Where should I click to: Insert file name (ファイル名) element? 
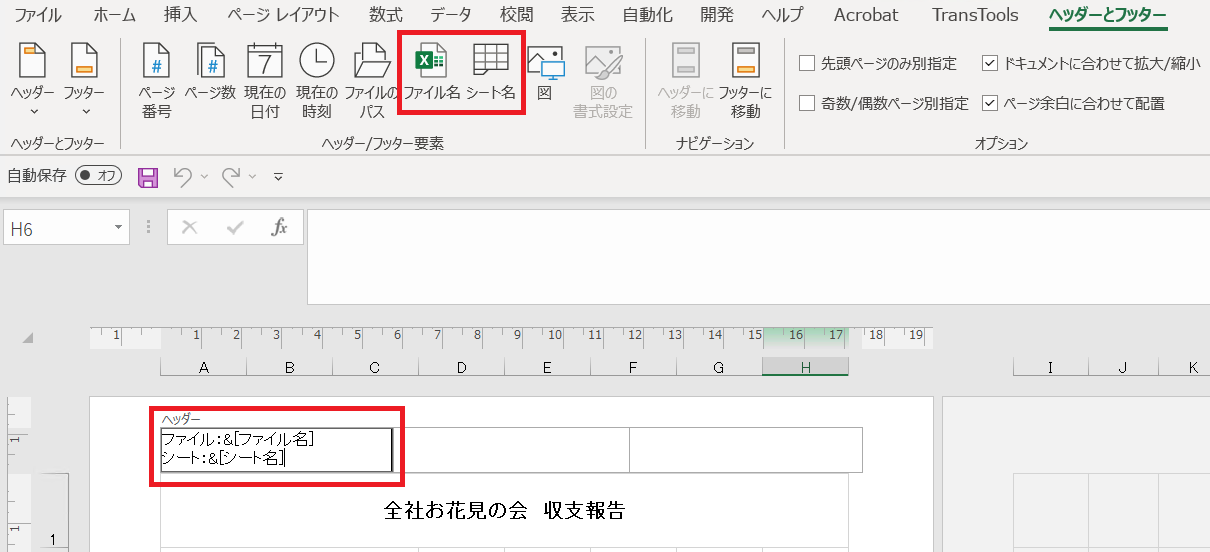(431, 74)
